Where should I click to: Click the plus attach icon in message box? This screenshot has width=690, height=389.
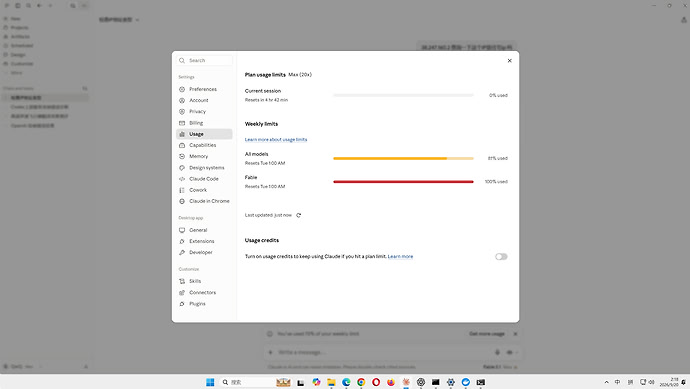tap(271, 352)
